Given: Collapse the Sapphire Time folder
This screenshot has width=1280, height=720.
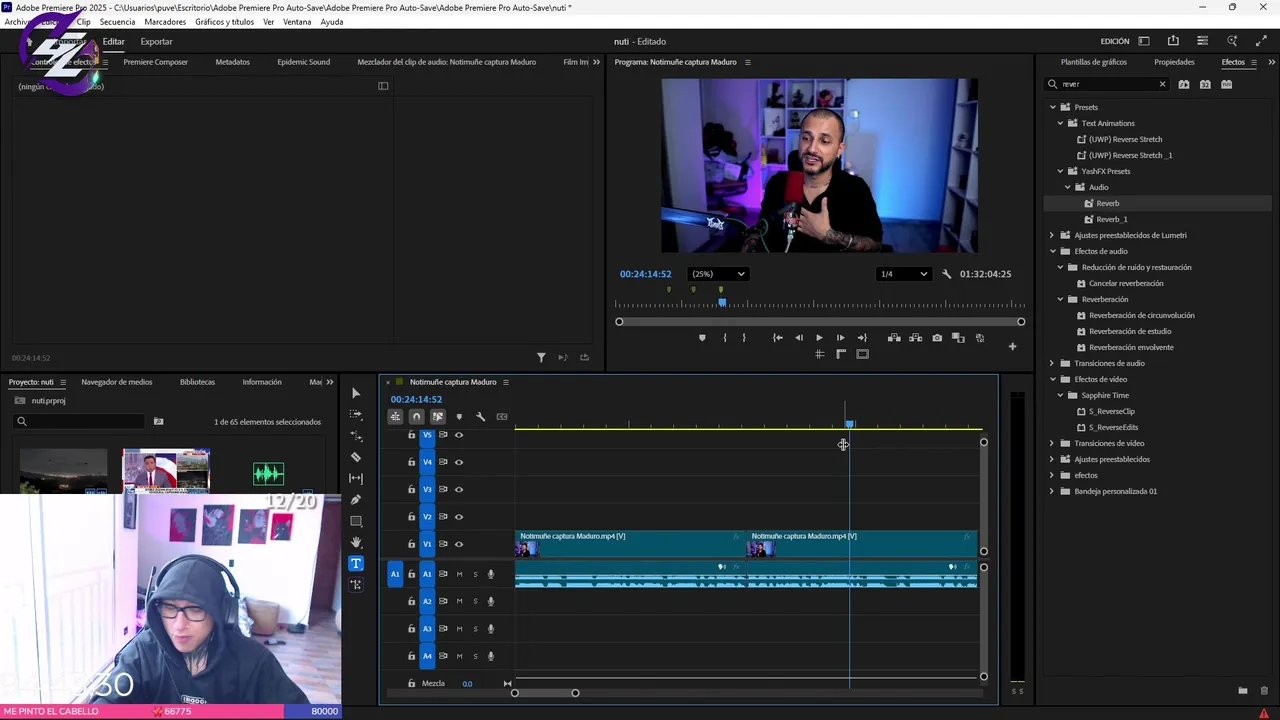Looking at the screenshot, I should 1060,395.
